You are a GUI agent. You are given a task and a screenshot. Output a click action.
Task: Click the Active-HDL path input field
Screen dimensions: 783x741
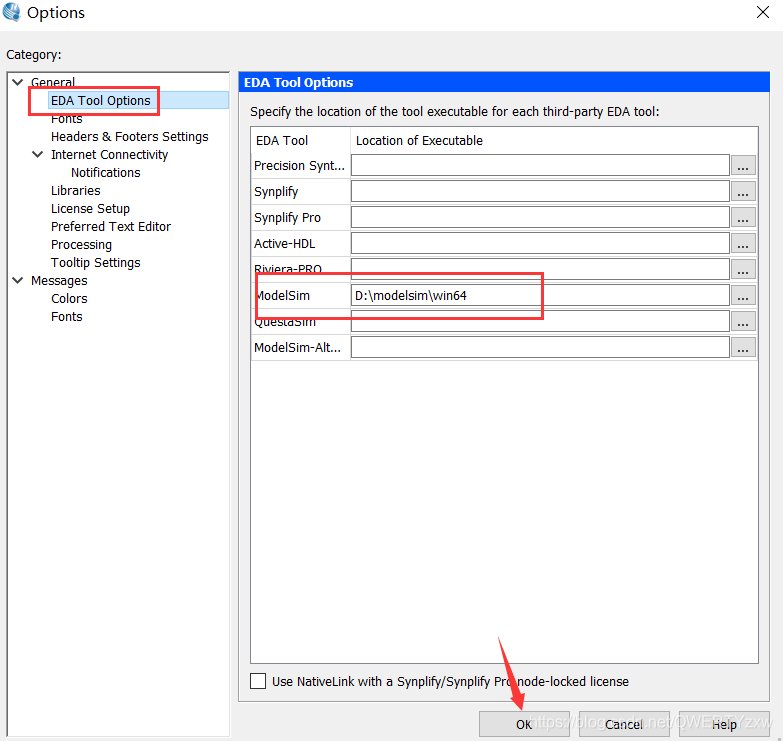coord(540,243)
